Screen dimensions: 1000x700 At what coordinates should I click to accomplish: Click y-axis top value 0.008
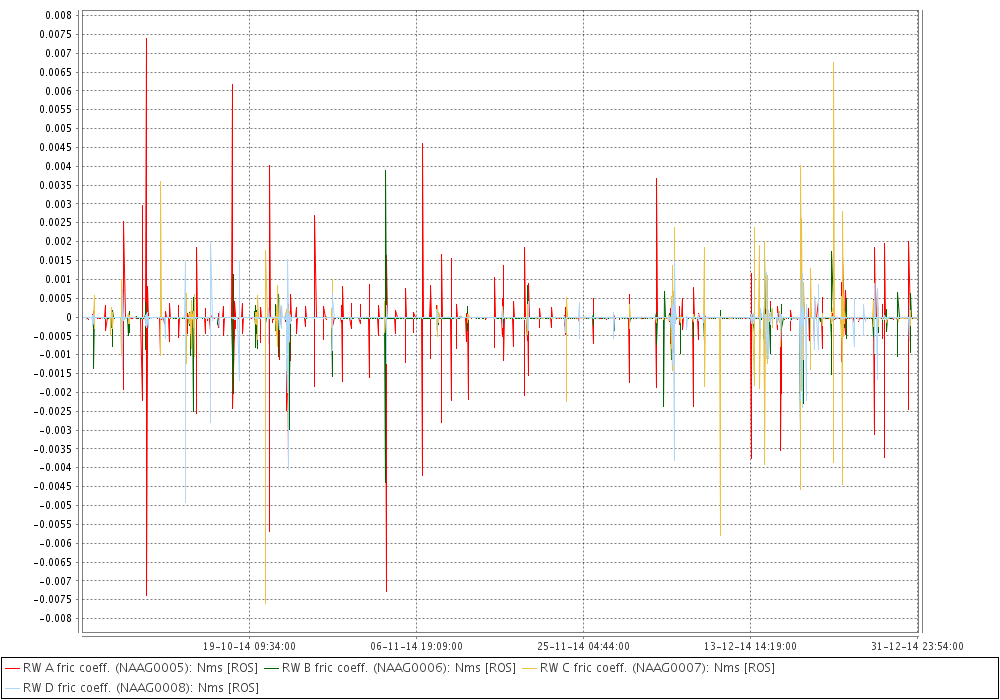click(59, 15)
